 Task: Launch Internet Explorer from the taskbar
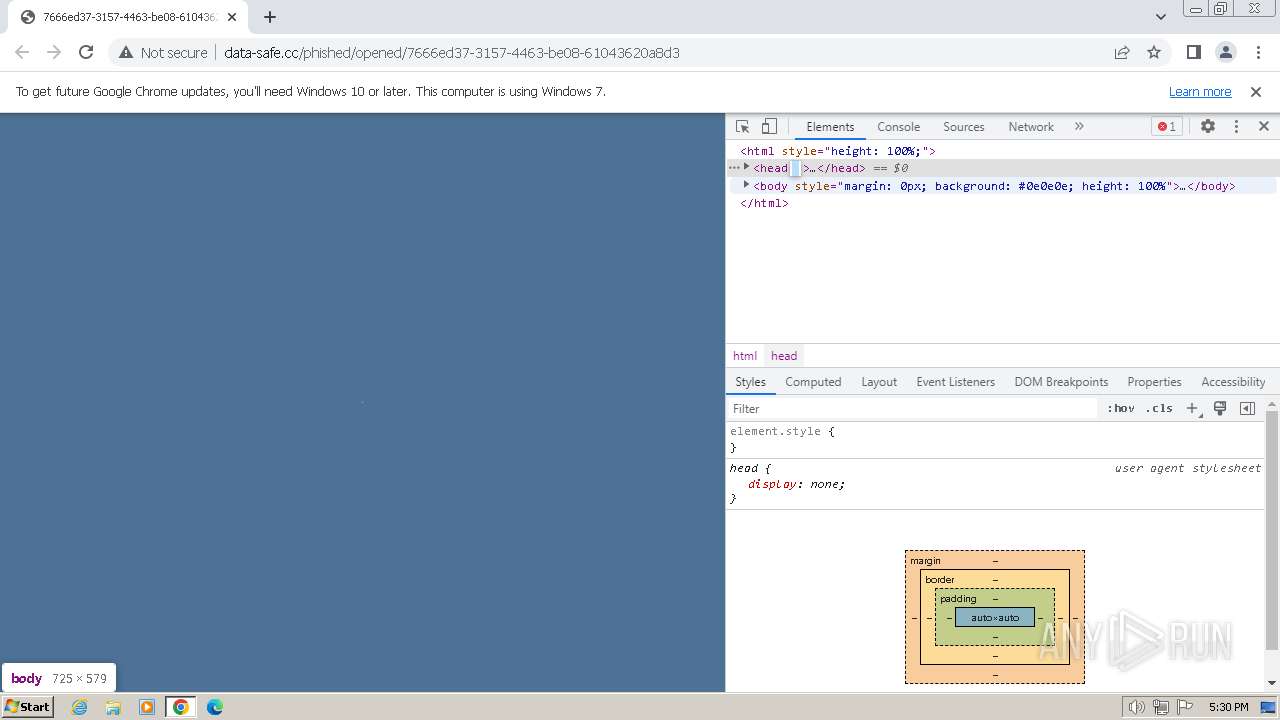click(x=80, y=706)
